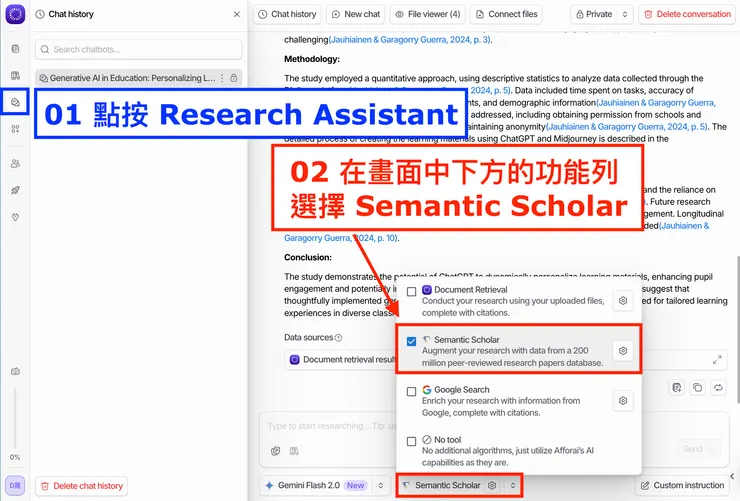Click the lock icon on Generative AI chat
This screenshot has width=740, height=501.
point(234,78)
